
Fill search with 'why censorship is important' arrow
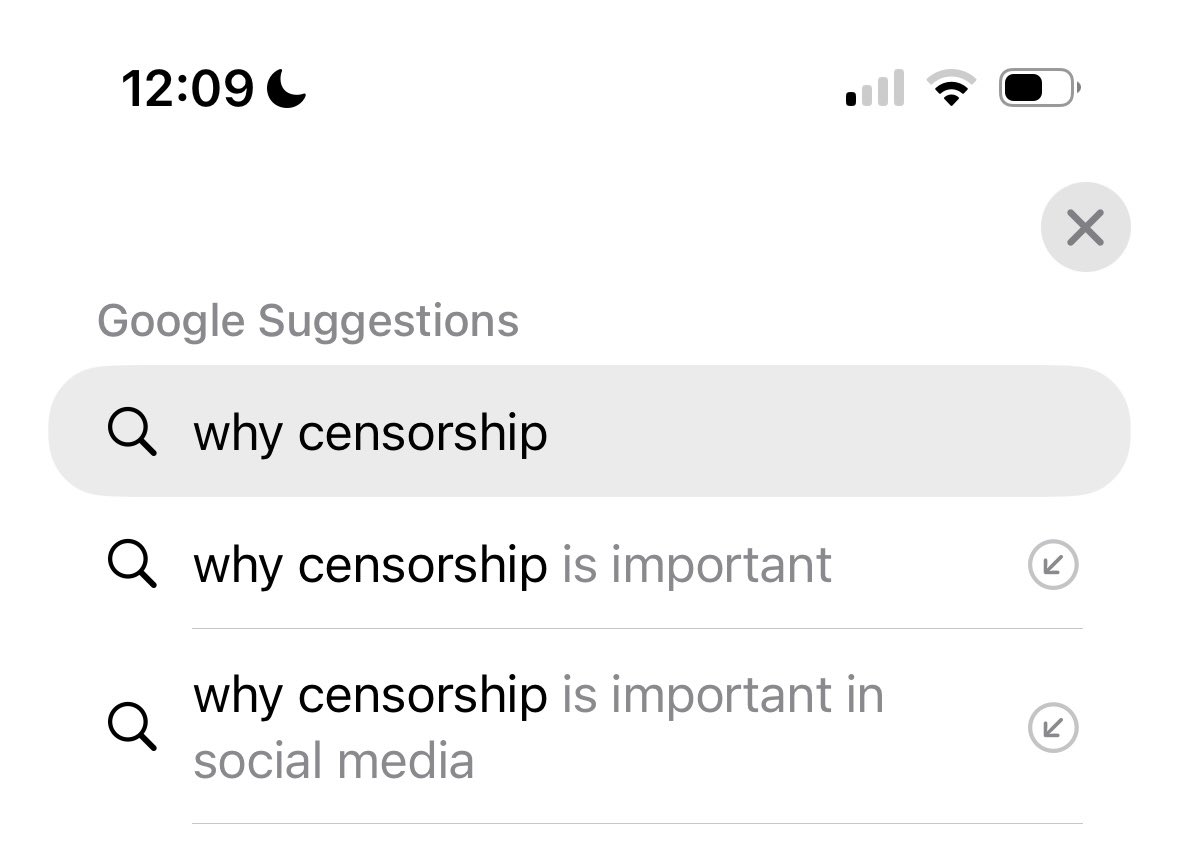click(x=1053, y=566)
